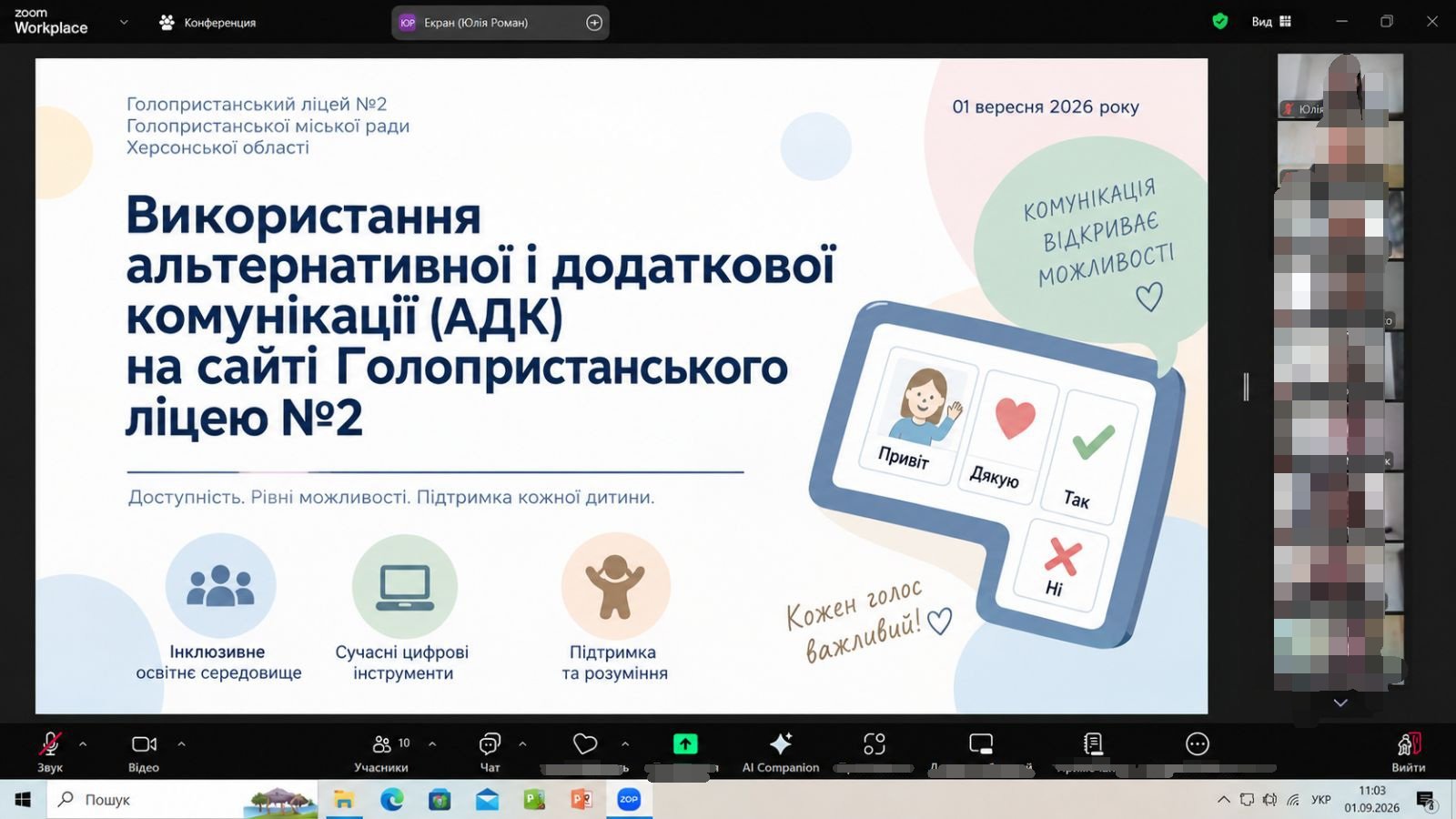Select the Юлія participant video thumbnail
Viewport: 1456px width, 819px height.
[1340, 86]
